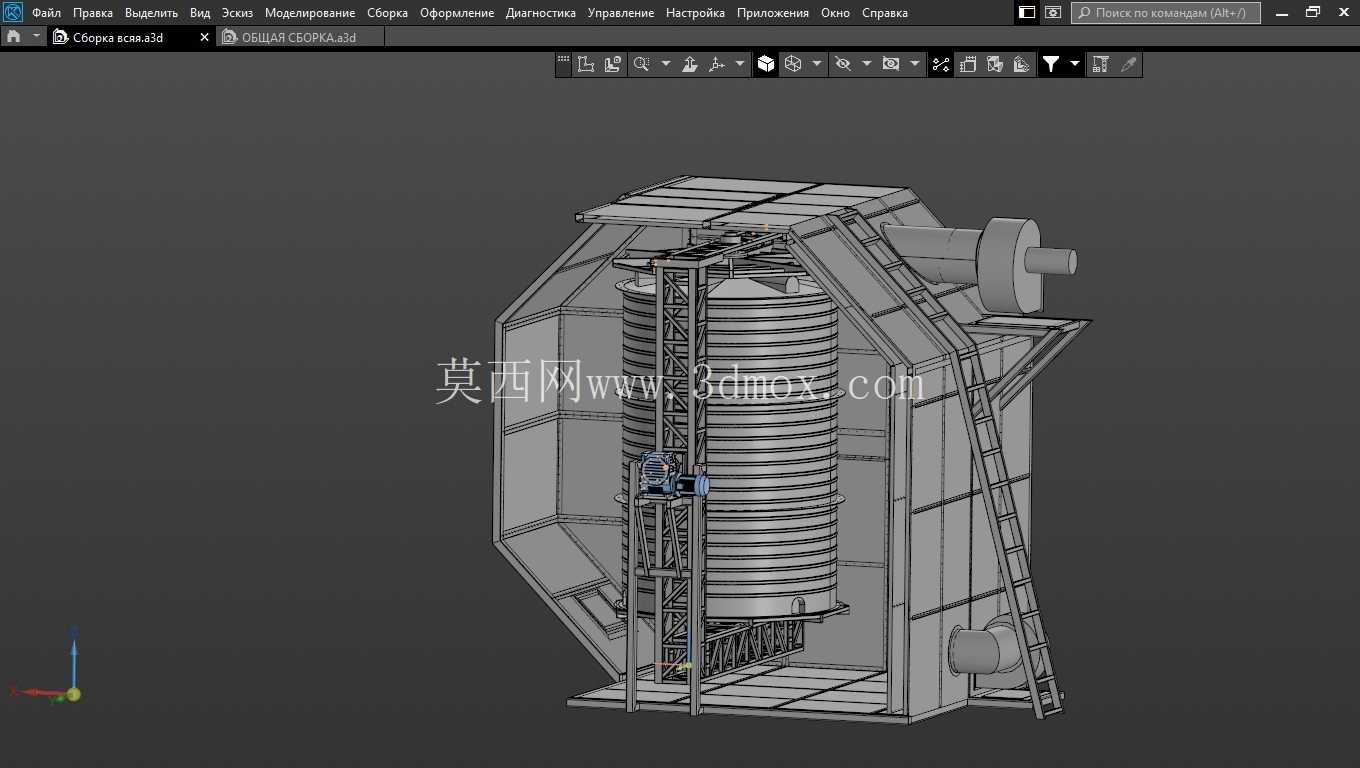1360x768 pixels.
Task: Click the KOMPAS application logo icon
Action: point(13,12)
